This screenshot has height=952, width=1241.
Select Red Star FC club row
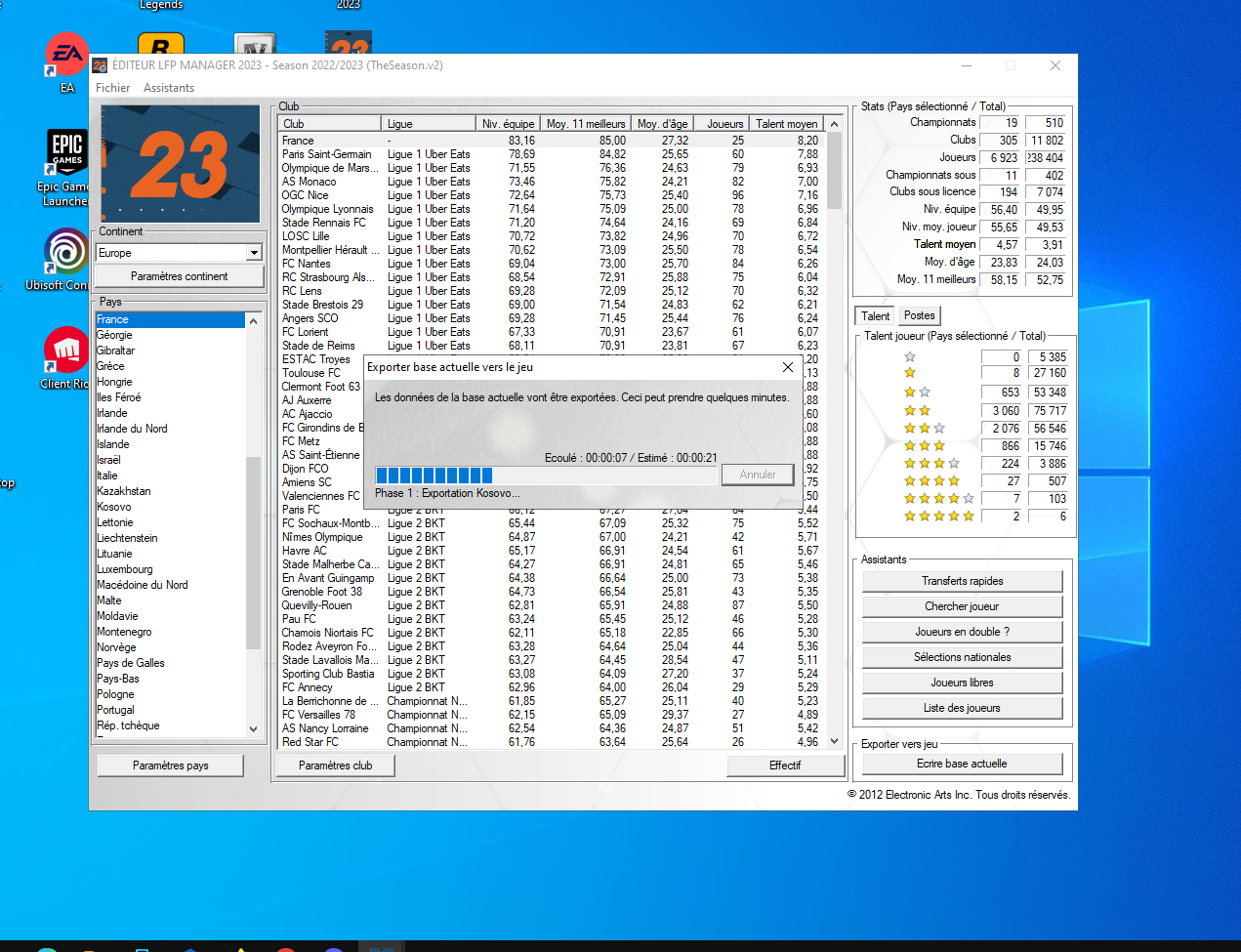552,742
